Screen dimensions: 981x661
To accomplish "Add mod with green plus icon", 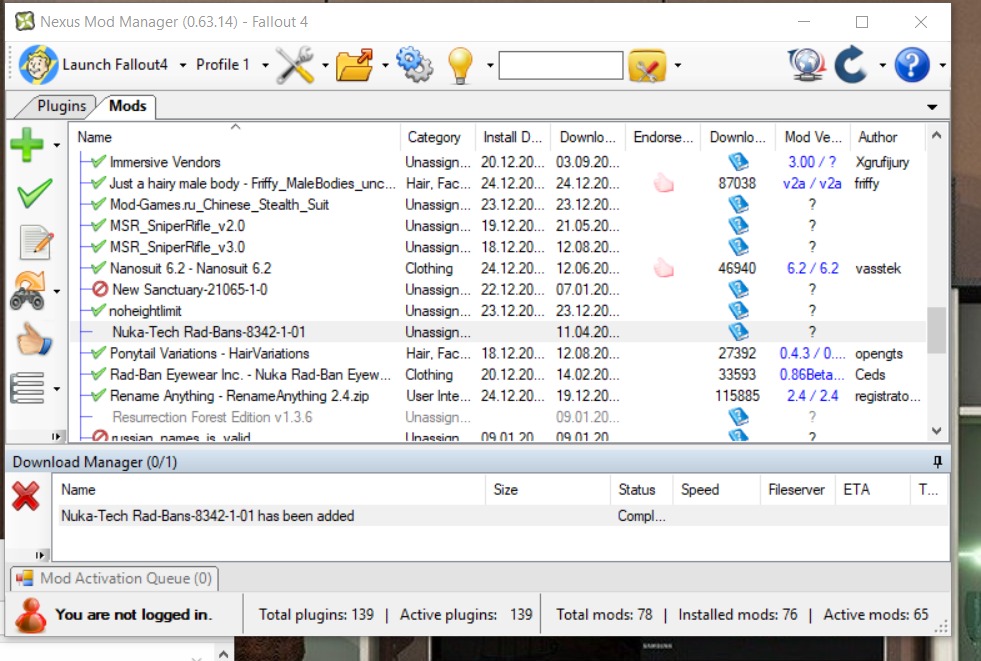I will click(27, 144).
